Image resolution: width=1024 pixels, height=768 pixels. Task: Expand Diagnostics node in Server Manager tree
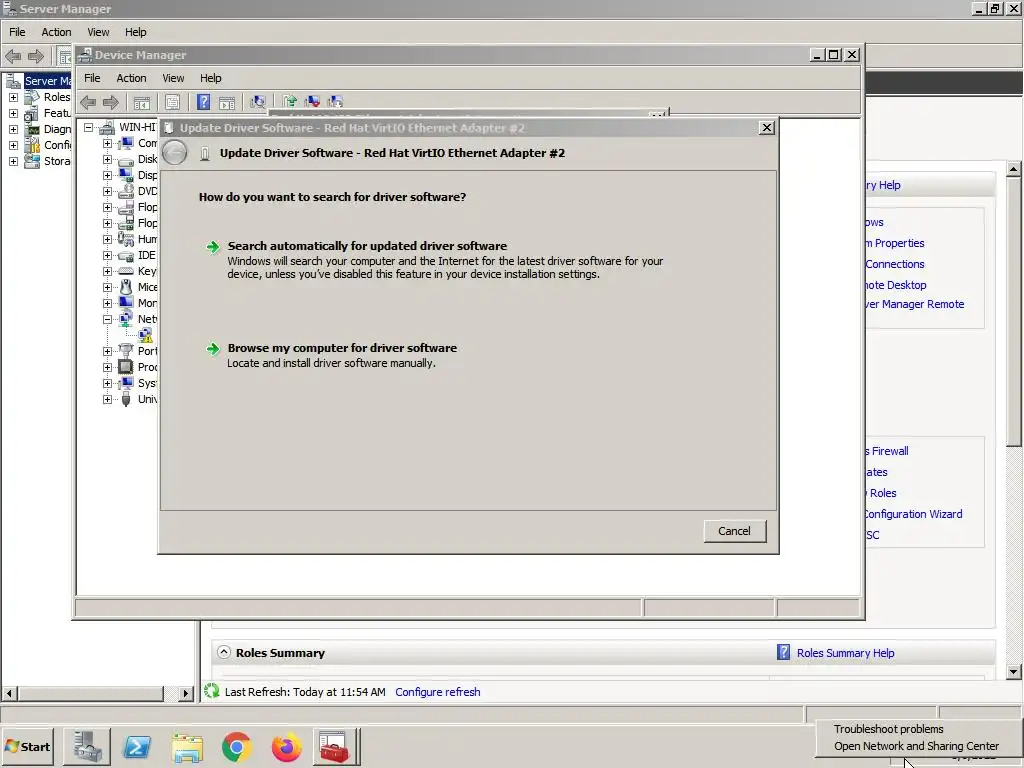pyautogui.click(x=13, y=129)
